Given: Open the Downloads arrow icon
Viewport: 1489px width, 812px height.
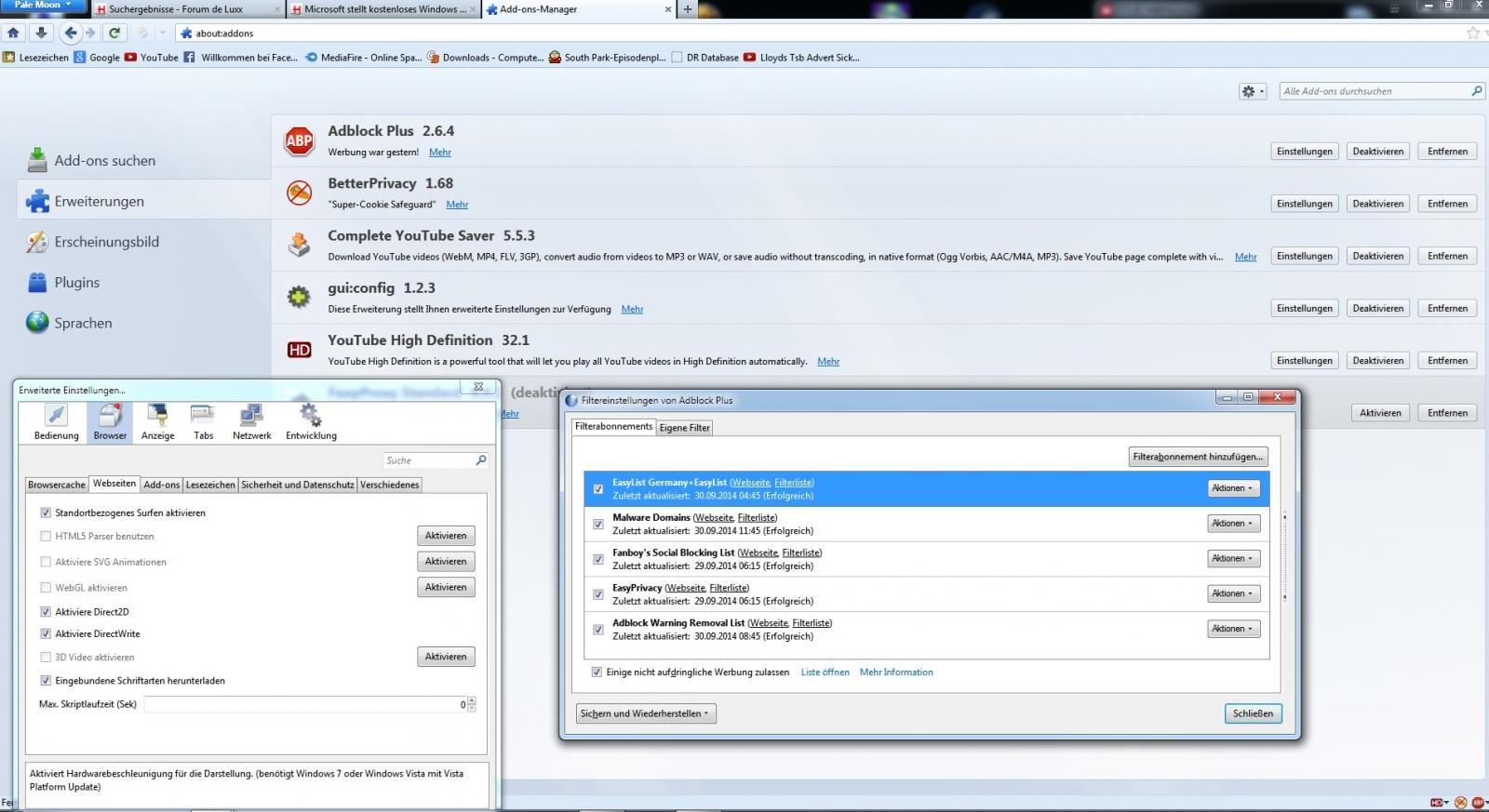Looking at the screenshot, I should [41, 33].
